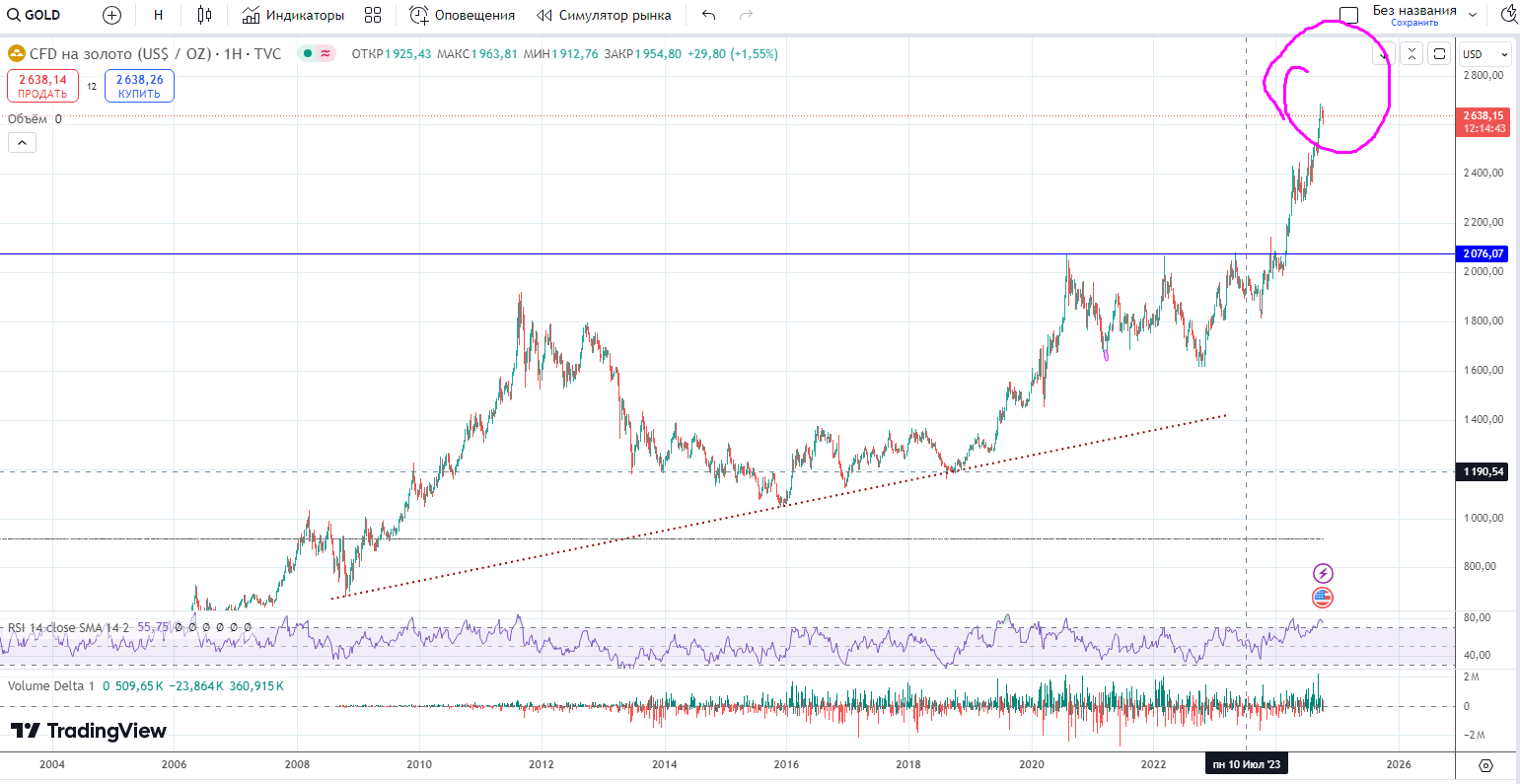The width and height of the screenshot is (1520, 784).
Task: Expand the layout name dropdown chevron
Action: point(1473,15)
